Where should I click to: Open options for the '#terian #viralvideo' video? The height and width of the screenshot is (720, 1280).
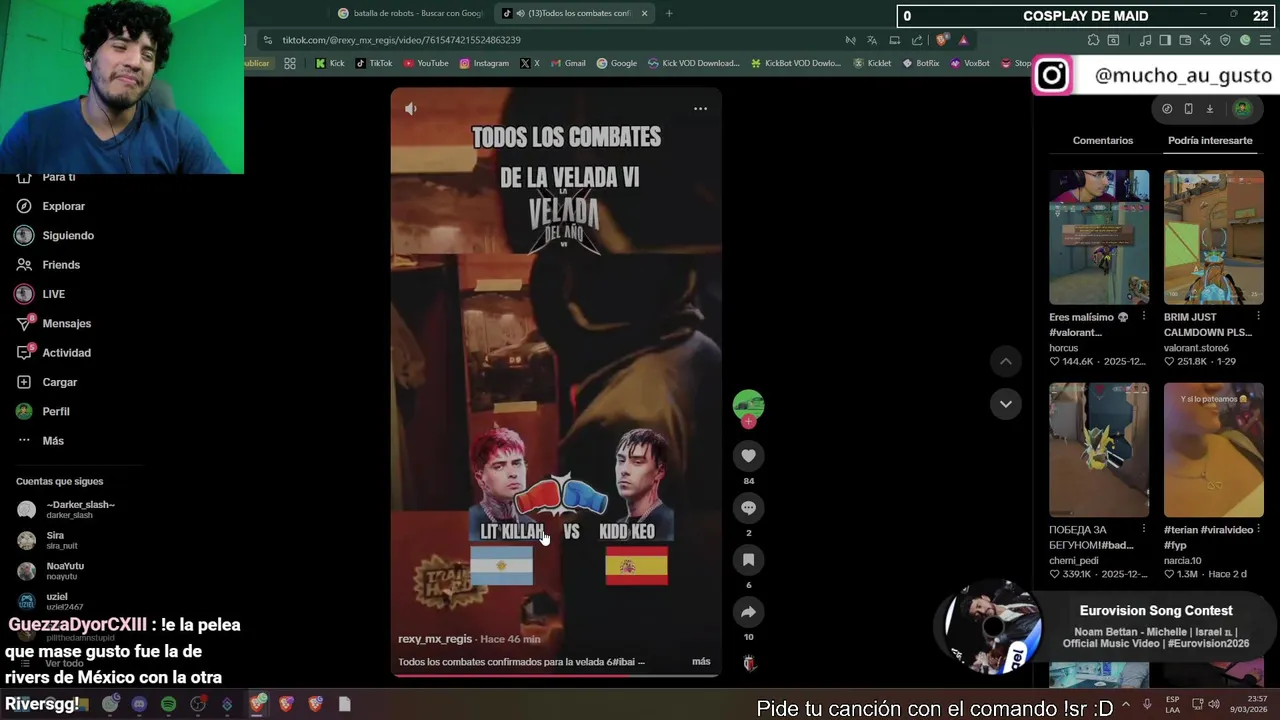coord(1258,530)
